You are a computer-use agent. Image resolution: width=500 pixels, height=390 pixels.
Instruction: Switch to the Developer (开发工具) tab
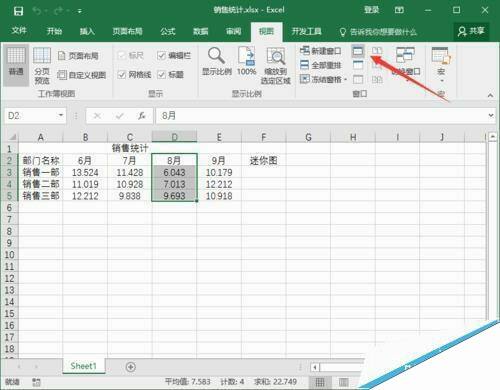click(x=306, y=31)
